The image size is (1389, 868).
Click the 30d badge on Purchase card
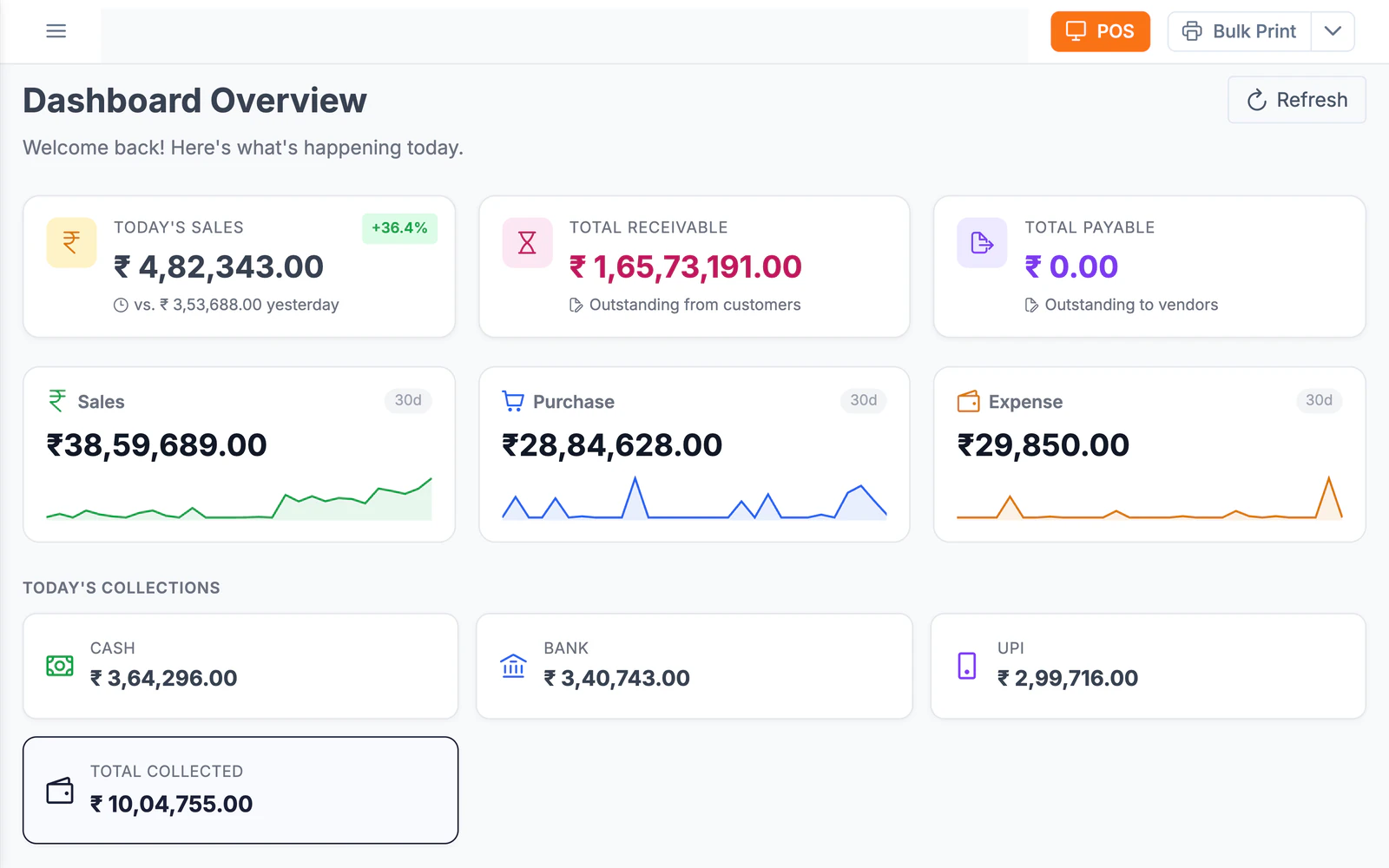click(863, 400)
